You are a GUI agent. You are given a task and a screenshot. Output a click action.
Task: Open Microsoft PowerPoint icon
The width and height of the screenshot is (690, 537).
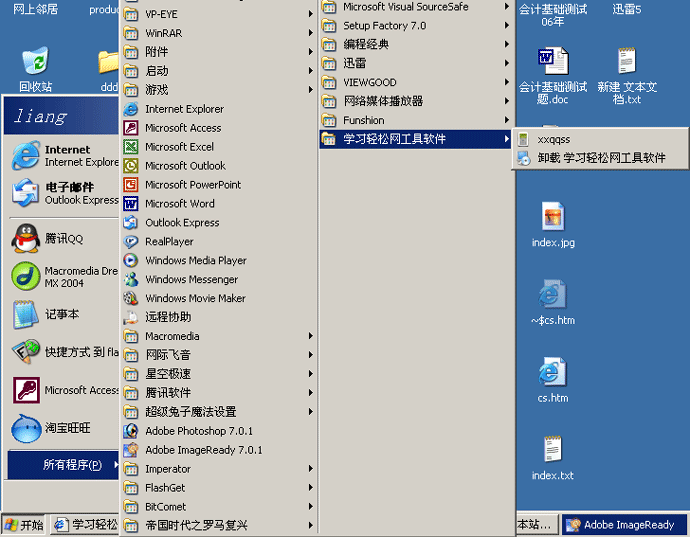131,184
